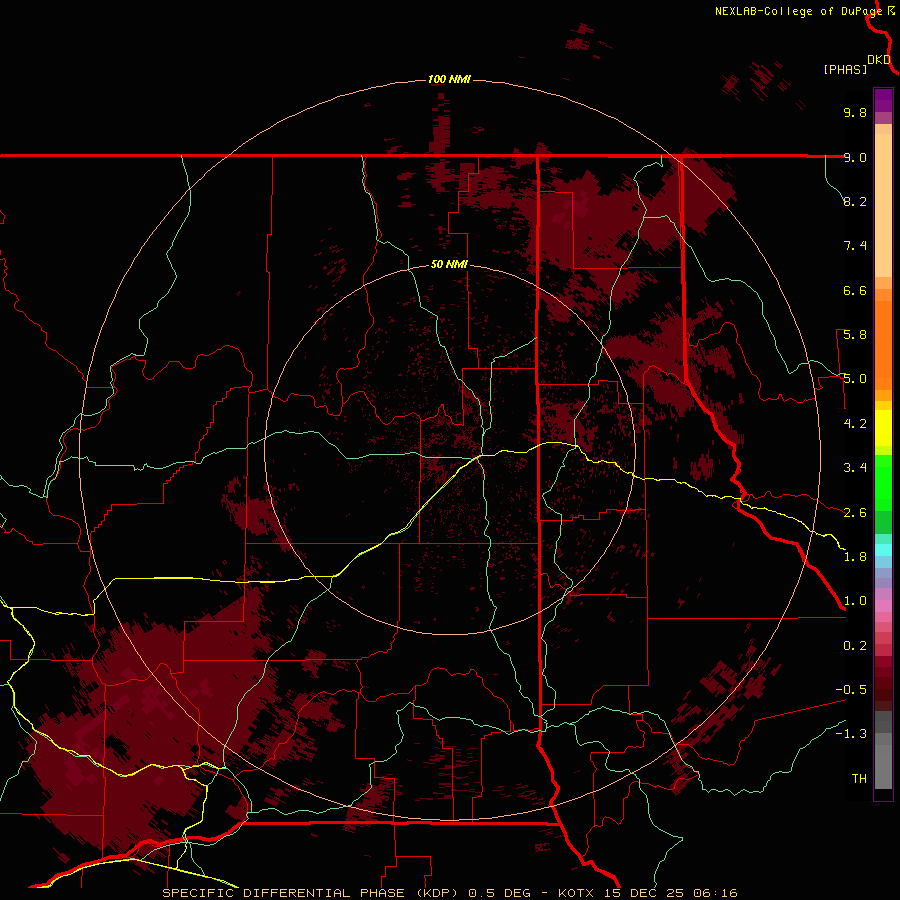Click the 50 NMI range ring label
This screenshot has width=900, height=900.
pos(449,264)
